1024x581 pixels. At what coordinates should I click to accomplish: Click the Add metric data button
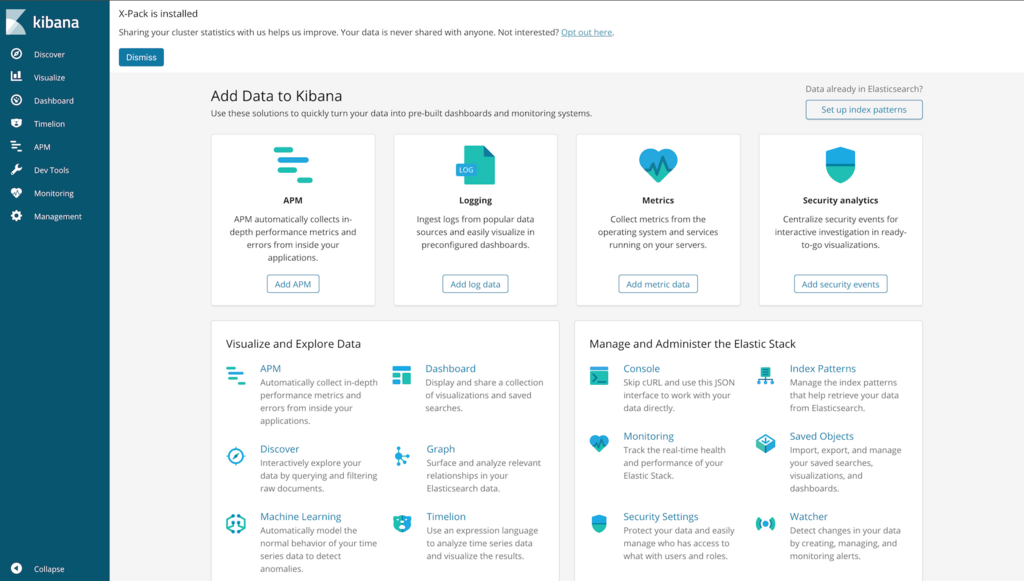(x=658, y=283)
